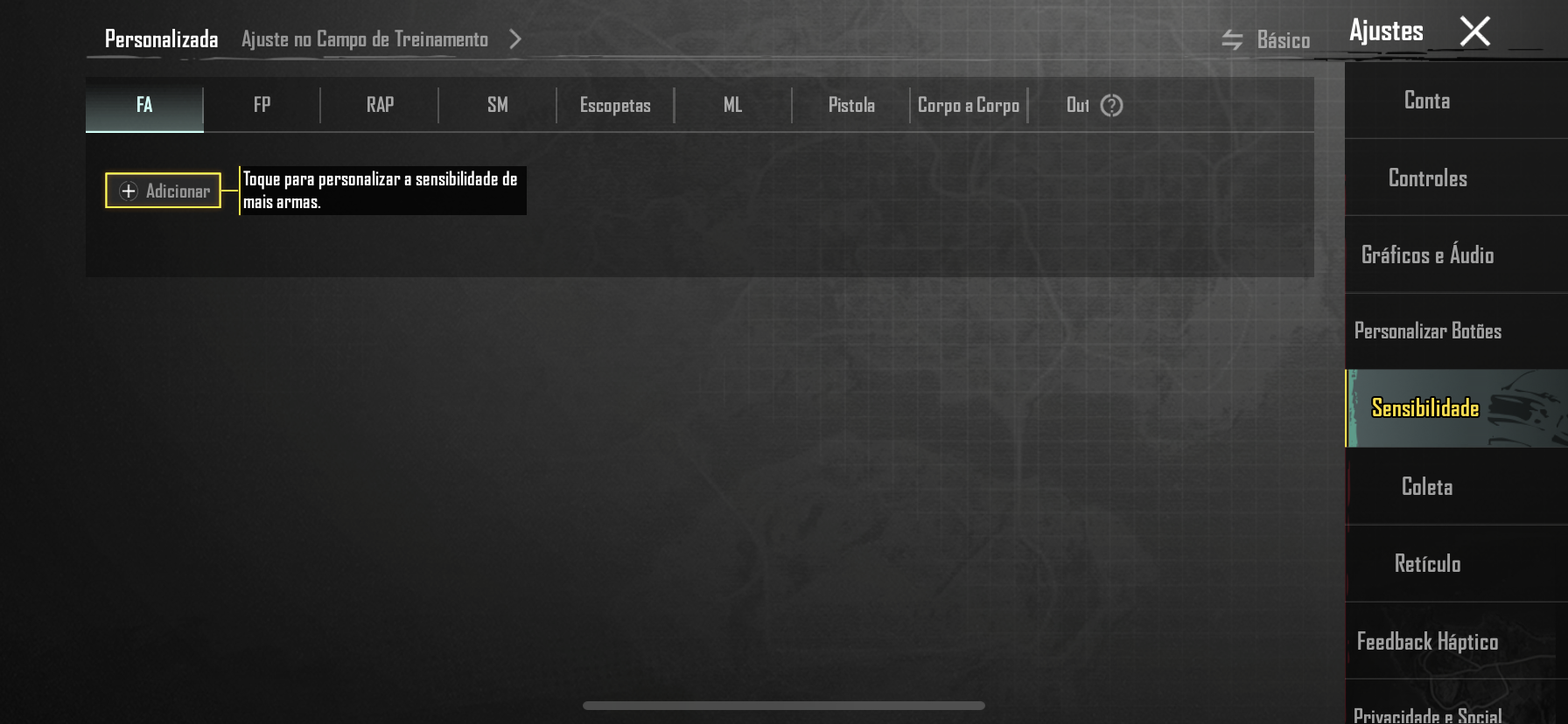
Task: Open the RAP weapon tab
Action: 380,105
